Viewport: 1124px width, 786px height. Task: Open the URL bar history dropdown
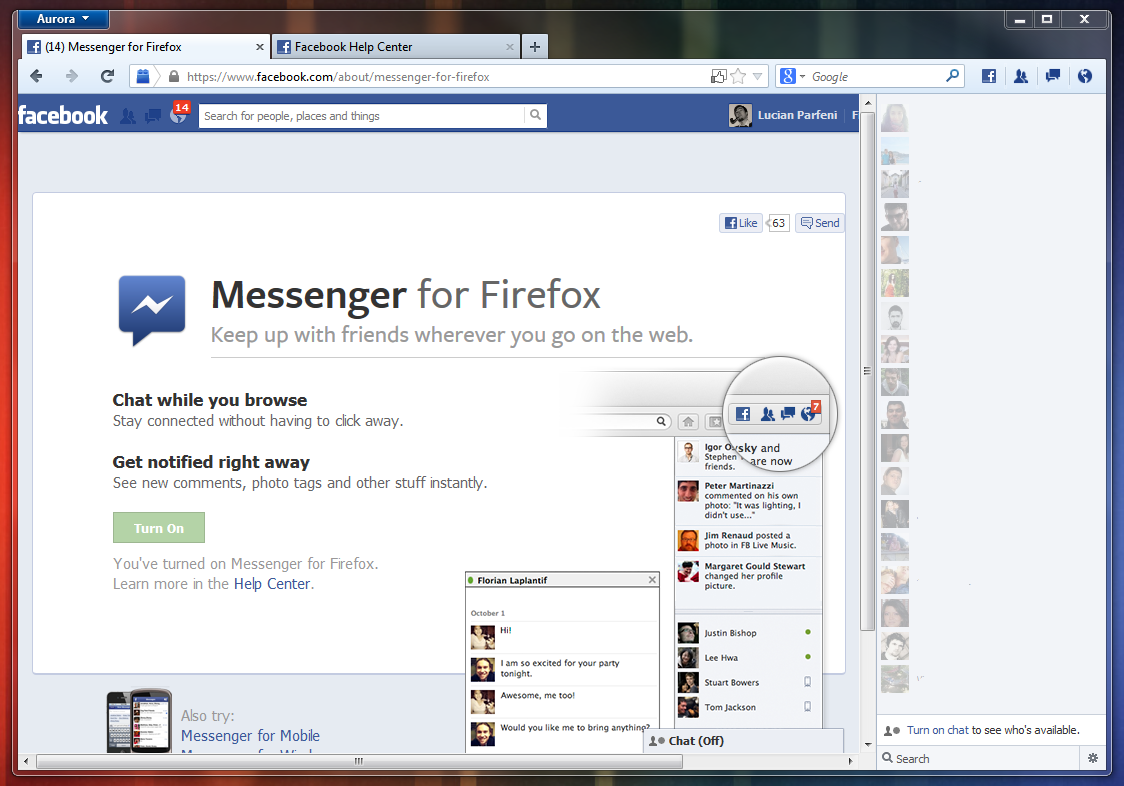pos(758,76)
